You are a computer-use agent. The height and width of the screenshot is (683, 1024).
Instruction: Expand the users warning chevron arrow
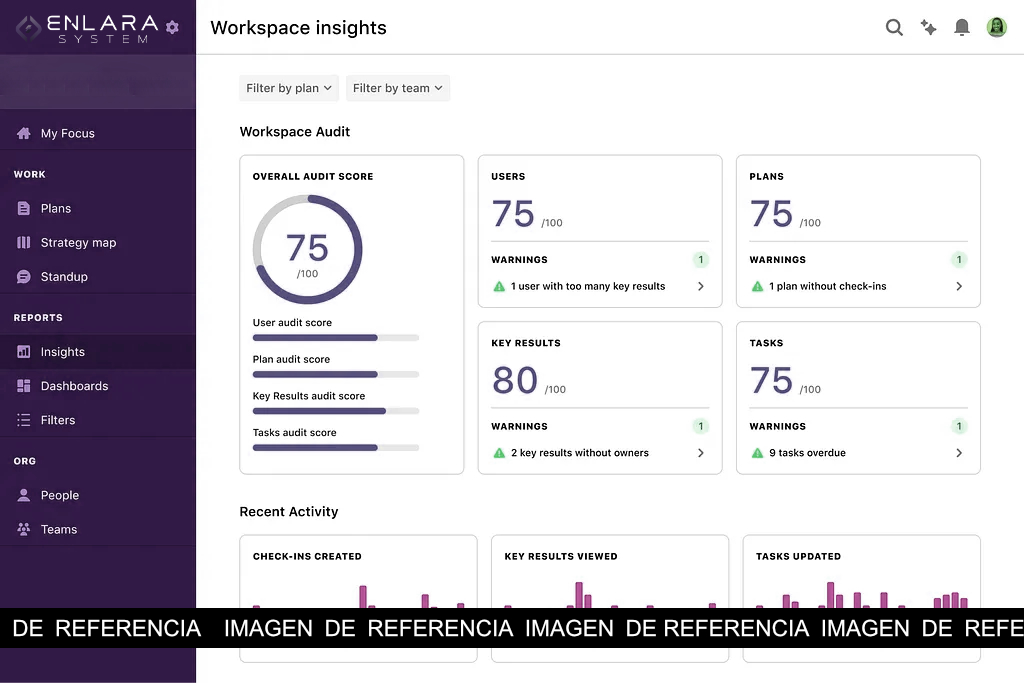tap(700, 287)
